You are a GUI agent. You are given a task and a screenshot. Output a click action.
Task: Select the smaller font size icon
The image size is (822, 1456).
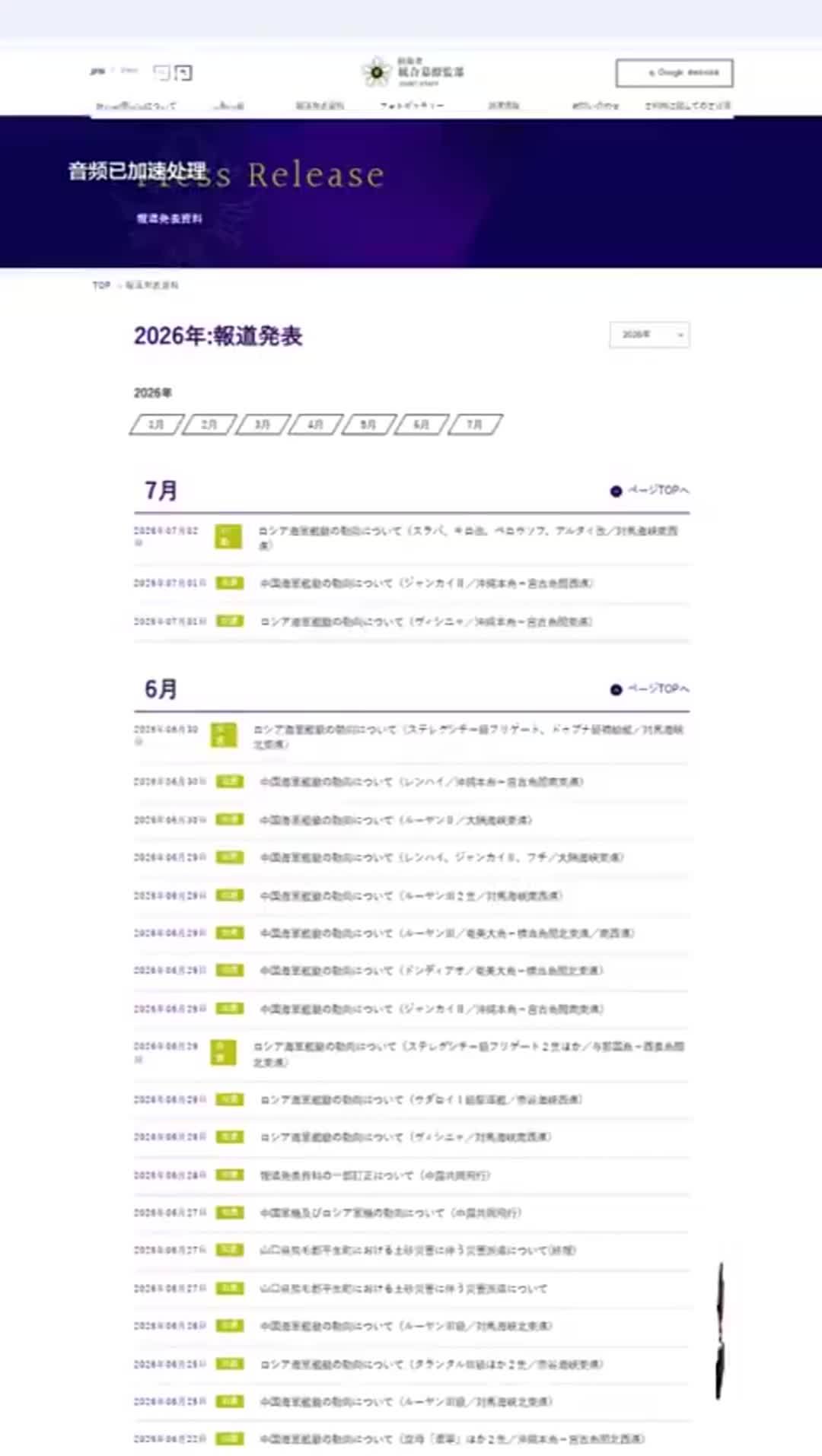pos(161,72)
